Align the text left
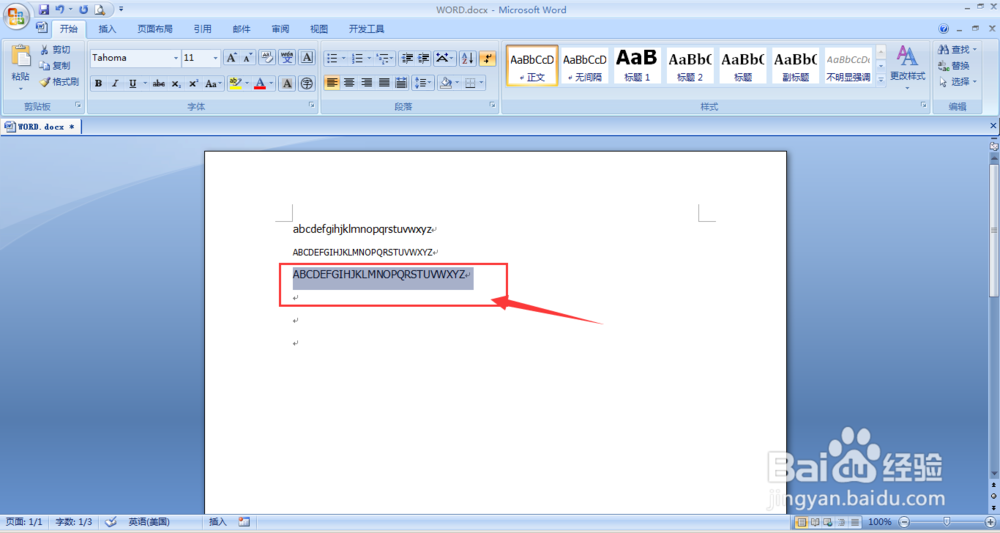1000x533 pixels. coord(332,83)
